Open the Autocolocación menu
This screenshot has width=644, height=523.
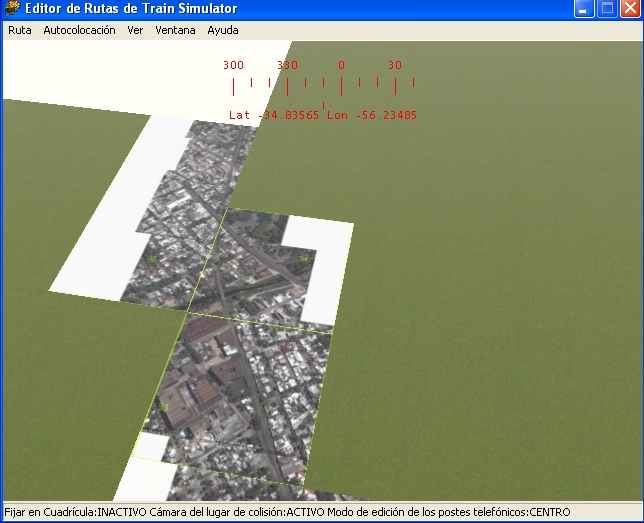[x=79, y=30]
